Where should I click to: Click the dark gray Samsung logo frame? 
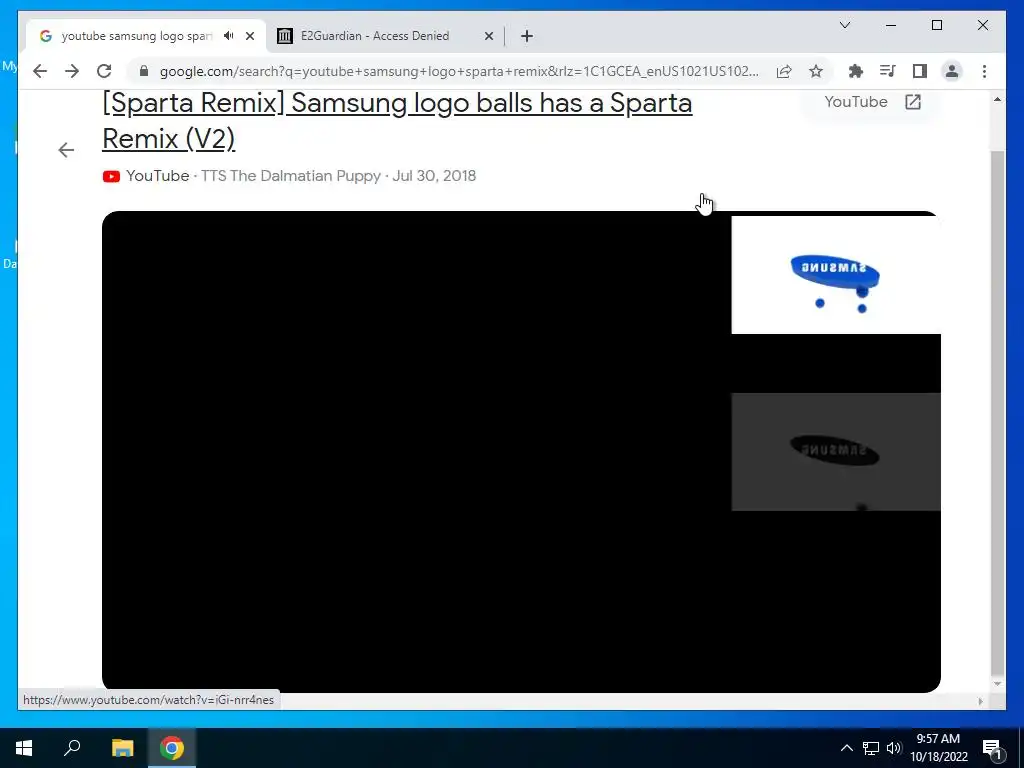point(835,452)
